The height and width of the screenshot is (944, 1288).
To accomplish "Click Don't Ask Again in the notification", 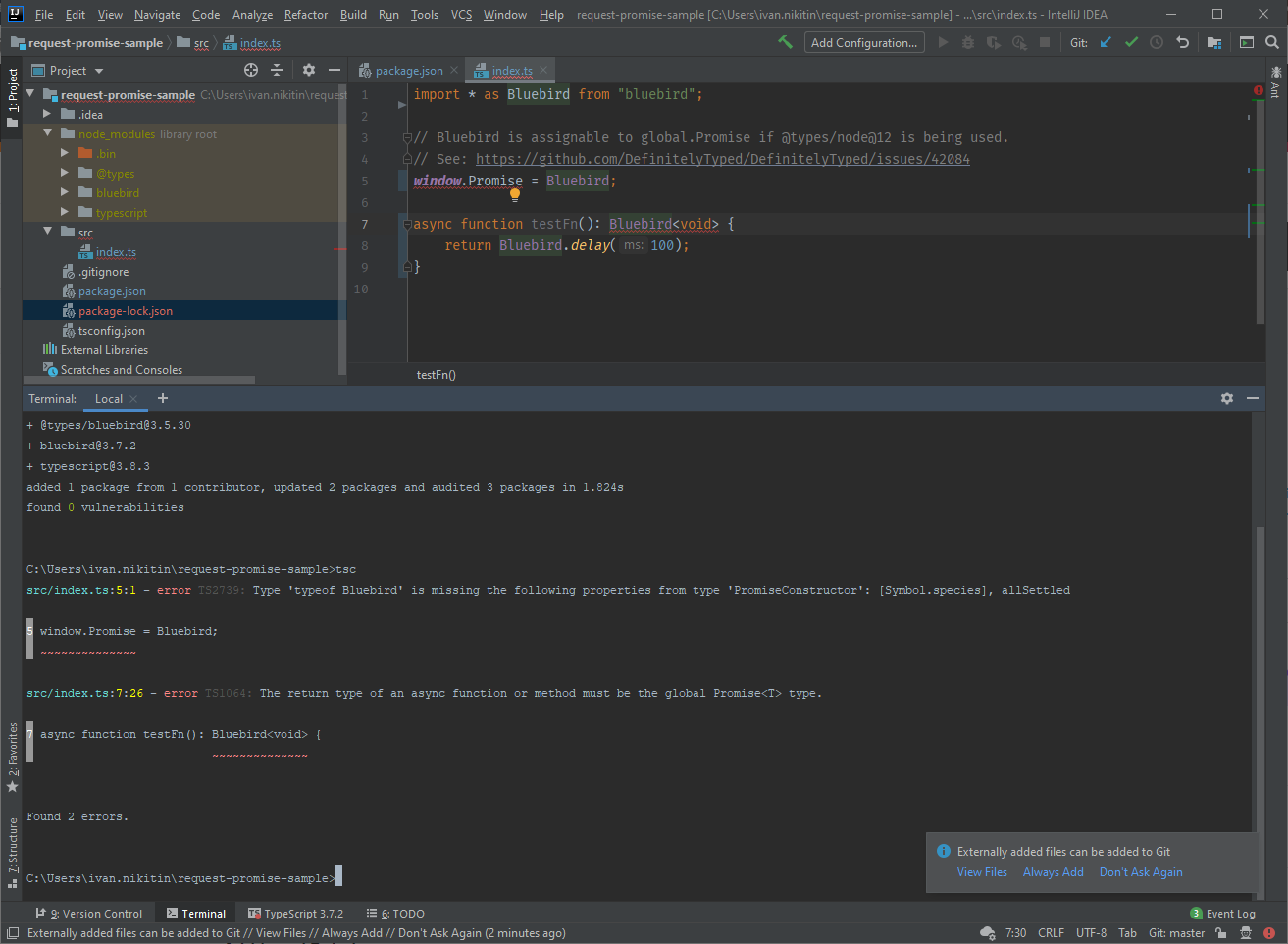I will point(1141,872).
